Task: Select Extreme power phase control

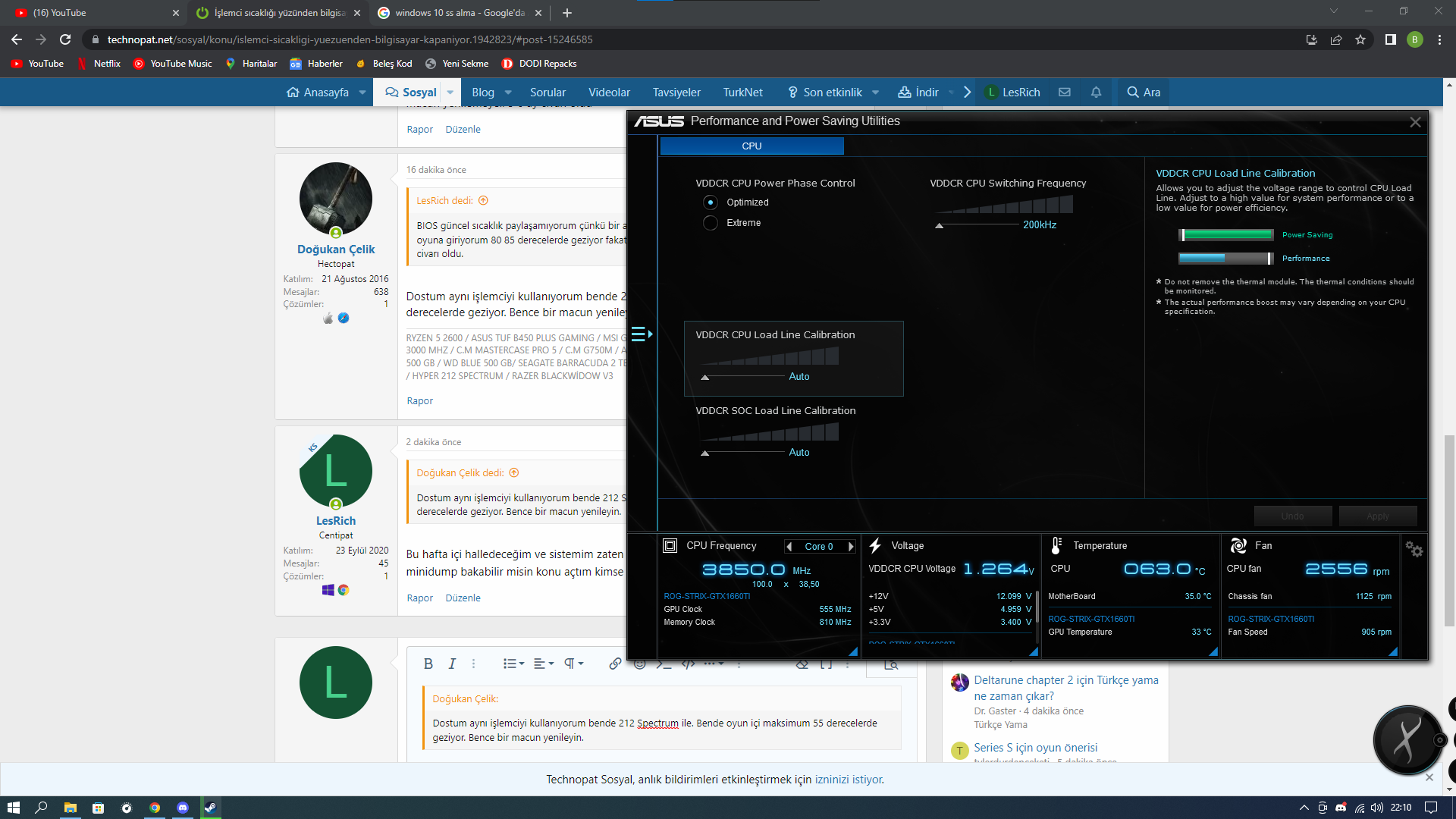Action: click(711, 223)
